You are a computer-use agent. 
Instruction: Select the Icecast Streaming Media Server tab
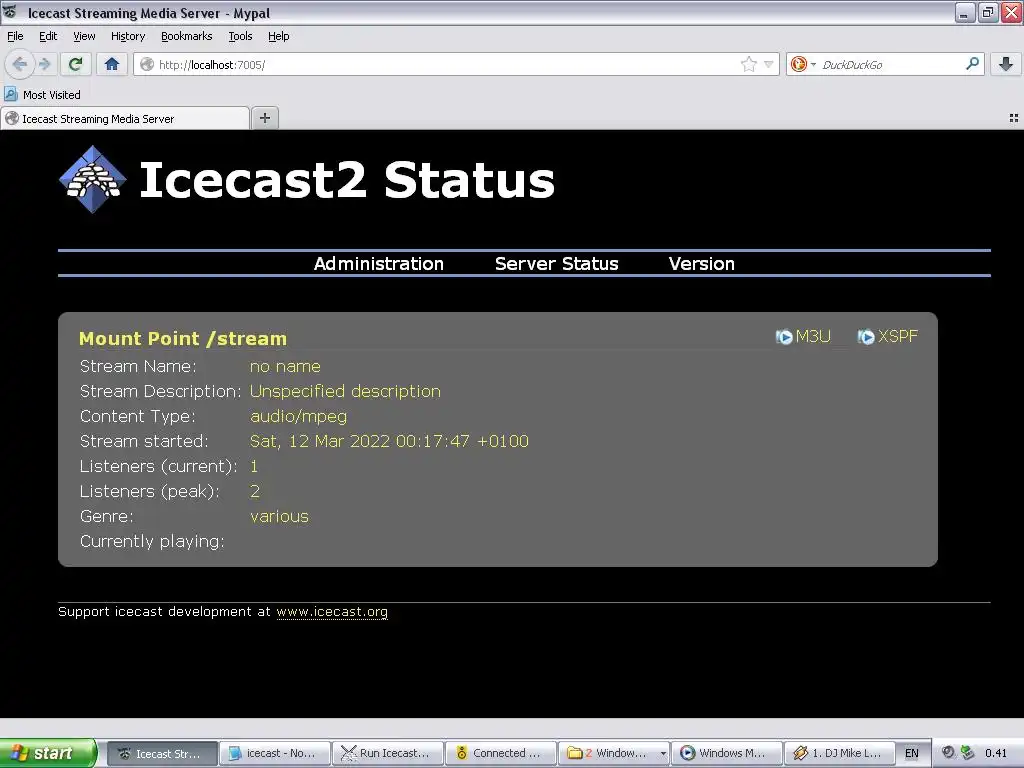(124, 119)
